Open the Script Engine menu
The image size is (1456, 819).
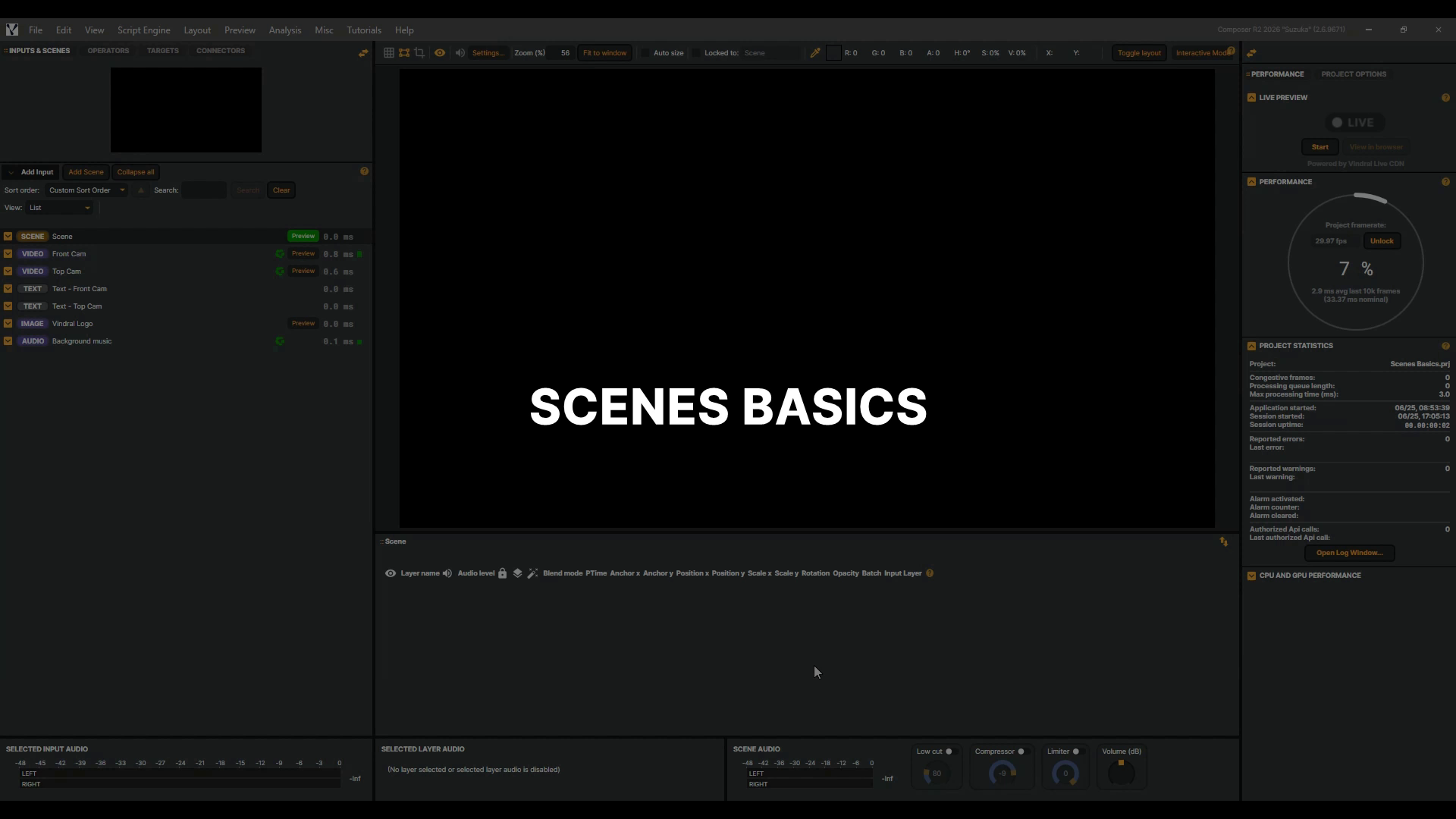pos(143,30)
